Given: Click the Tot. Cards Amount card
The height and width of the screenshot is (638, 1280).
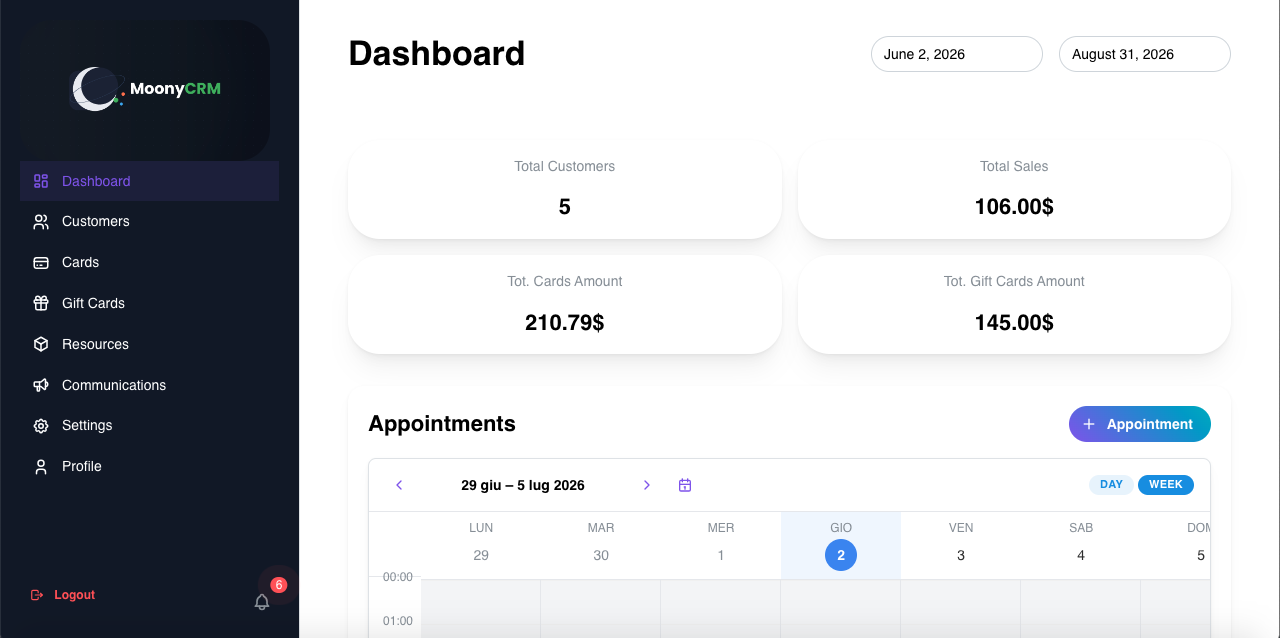Looking at the screenshot, I should [x=565, y=304].
